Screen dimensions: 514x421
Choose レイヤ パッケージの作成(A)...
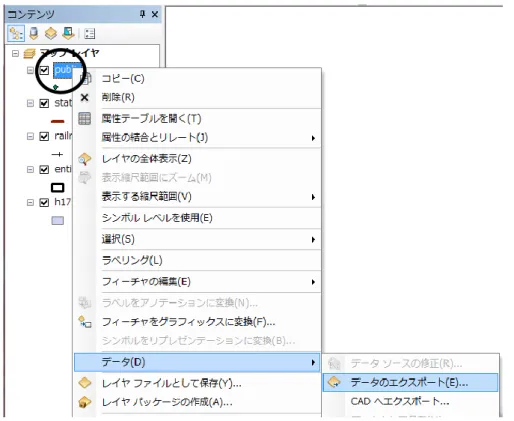[x=197, y=402]
